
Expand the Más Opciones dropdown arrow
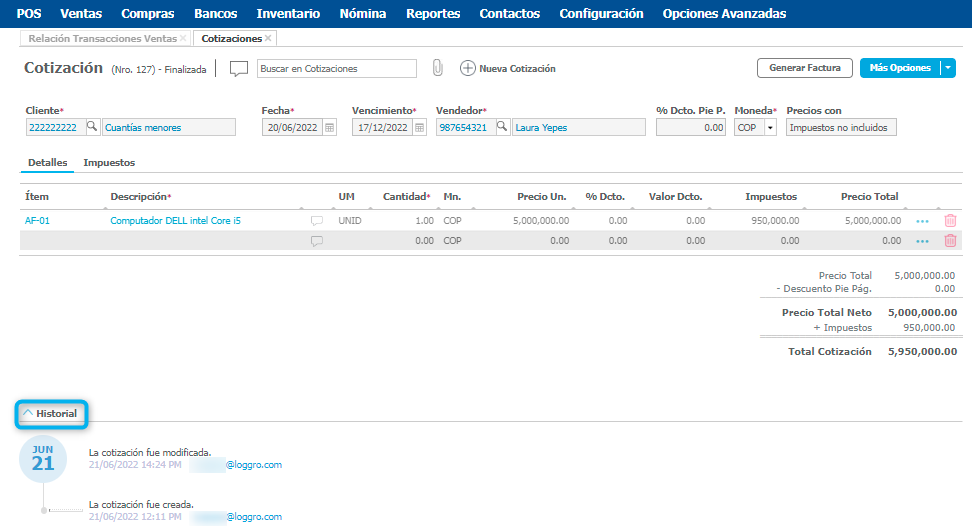[x=948, y=68]
